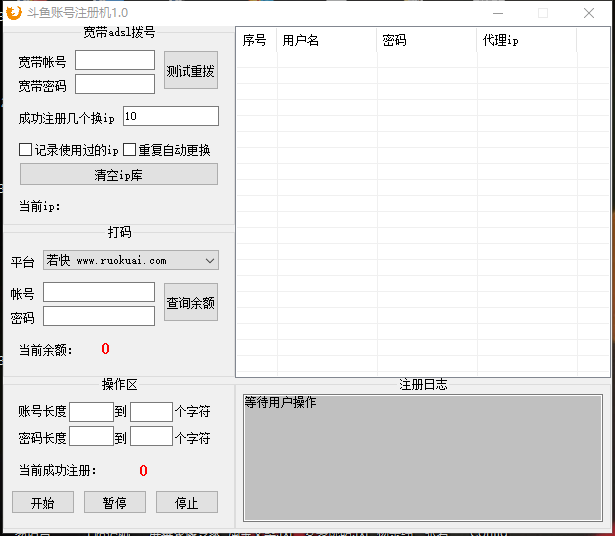Click the 测试重拨 button
This screenshot has width=615, height=536.
point(190,71)
